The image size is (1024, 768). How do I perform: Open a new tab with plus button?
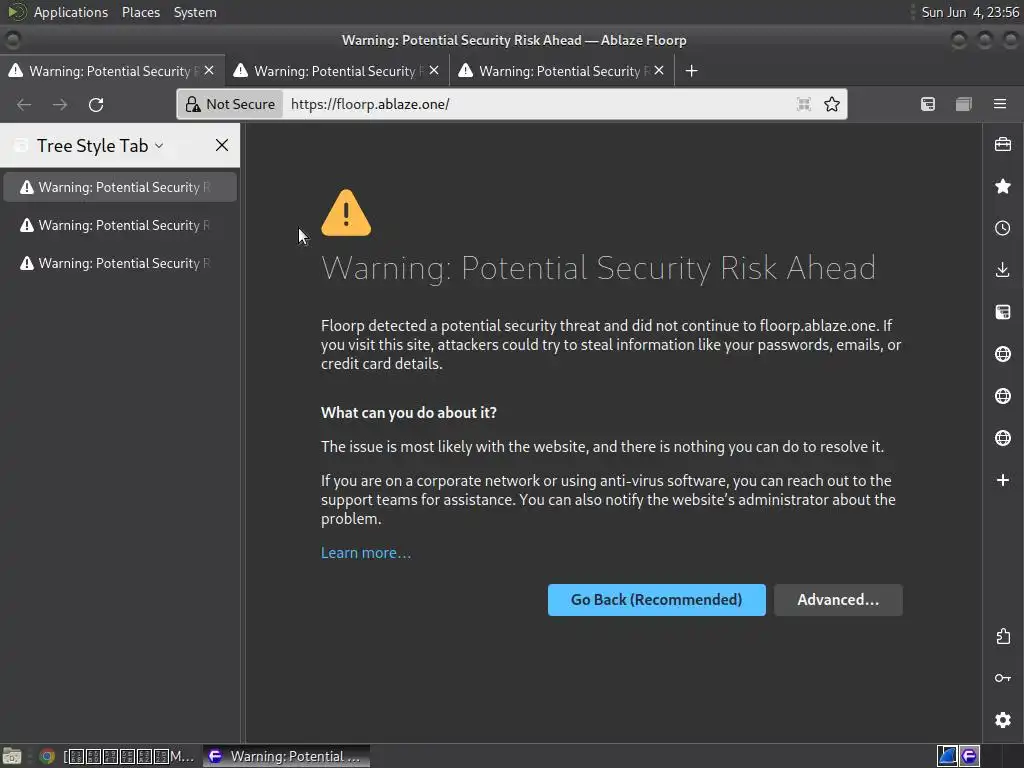point(692,71)
